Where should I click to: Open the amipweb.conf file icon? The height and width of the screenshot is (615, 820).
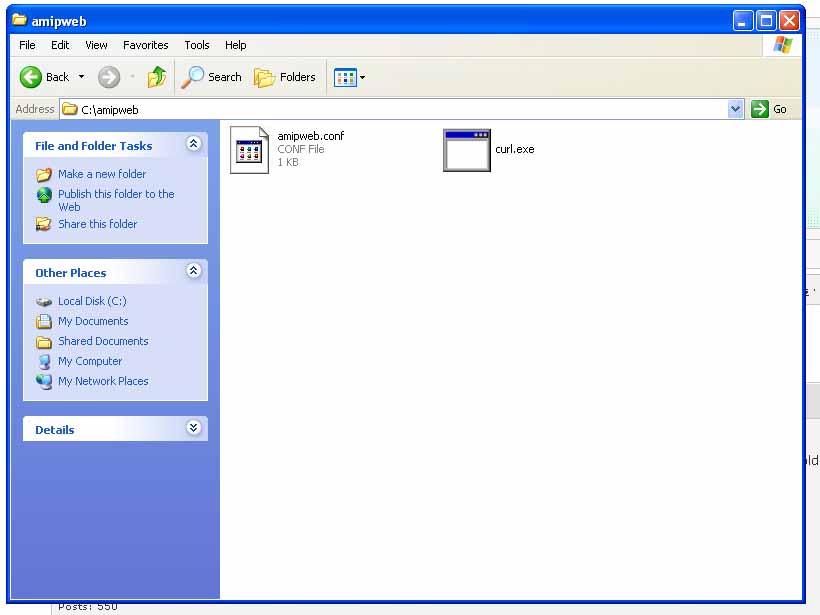pos(250,150)
